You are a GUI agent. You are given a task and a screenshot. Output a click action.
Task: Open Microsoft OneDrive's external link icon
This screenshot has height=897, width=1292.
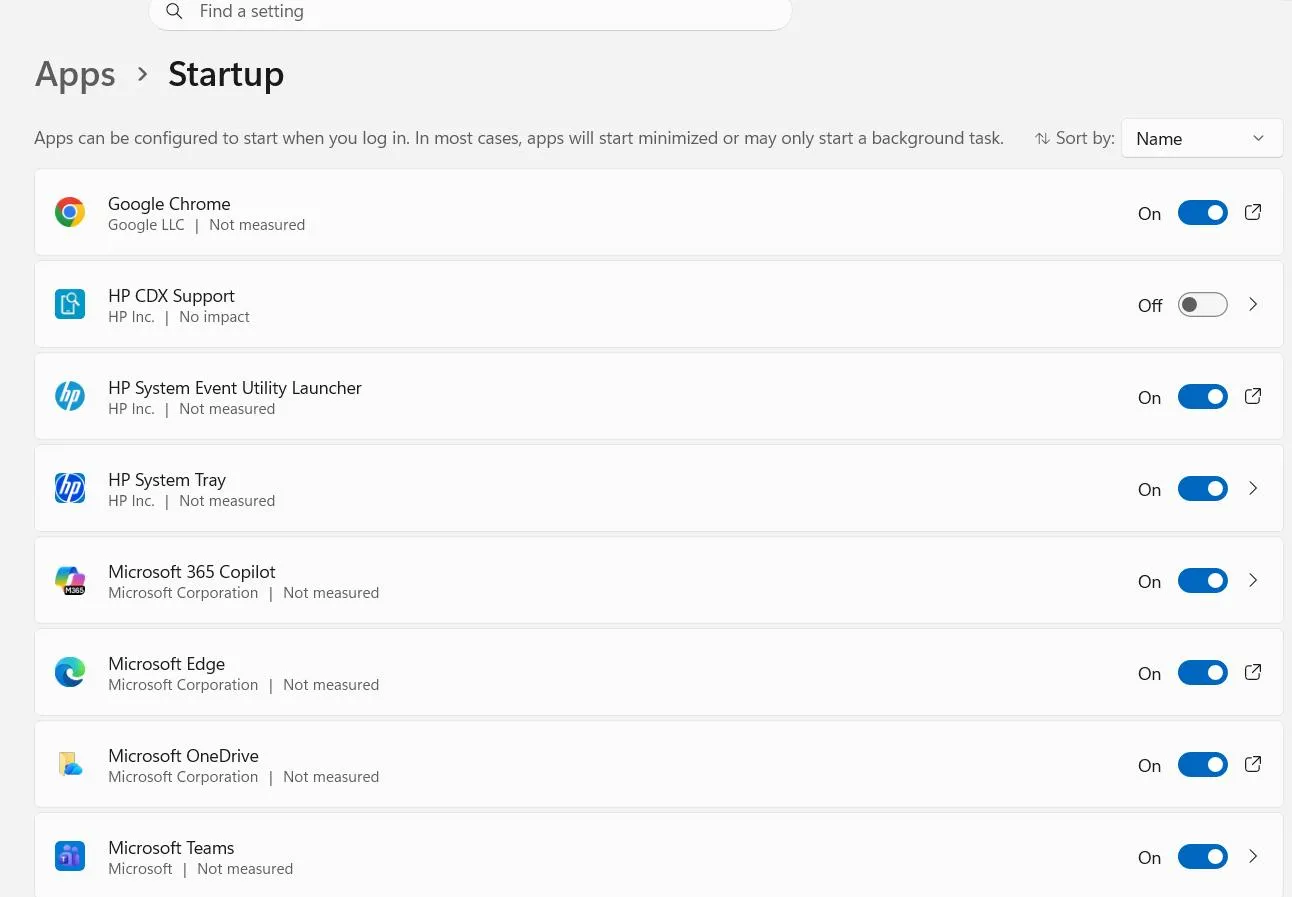tap(1253, 764)
